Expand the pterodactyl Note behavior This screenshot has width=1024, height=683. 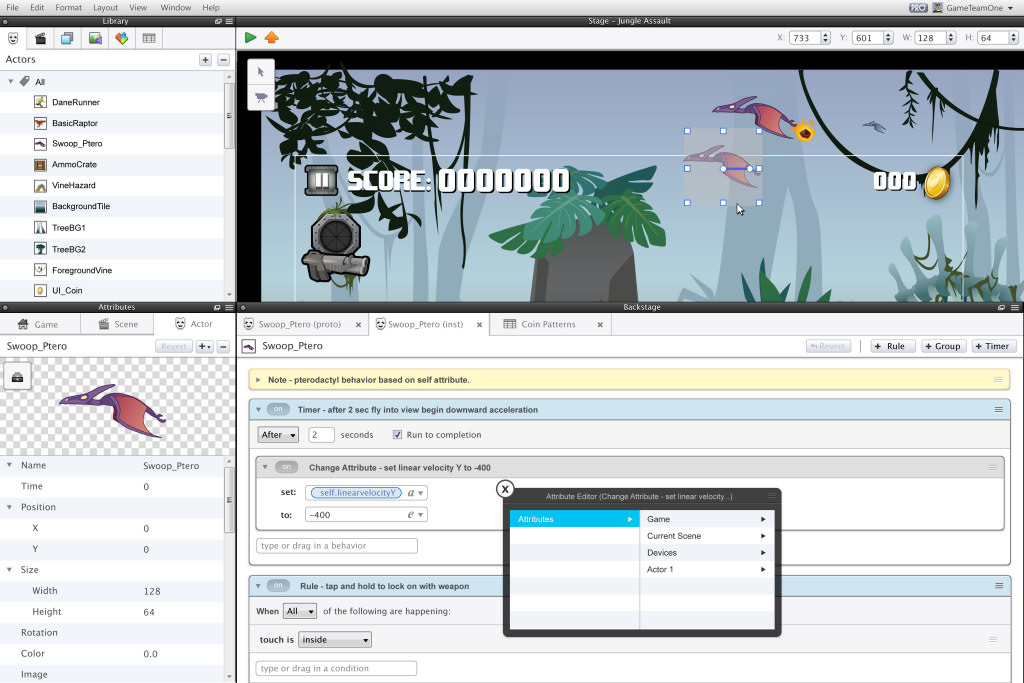pos(259,380)
